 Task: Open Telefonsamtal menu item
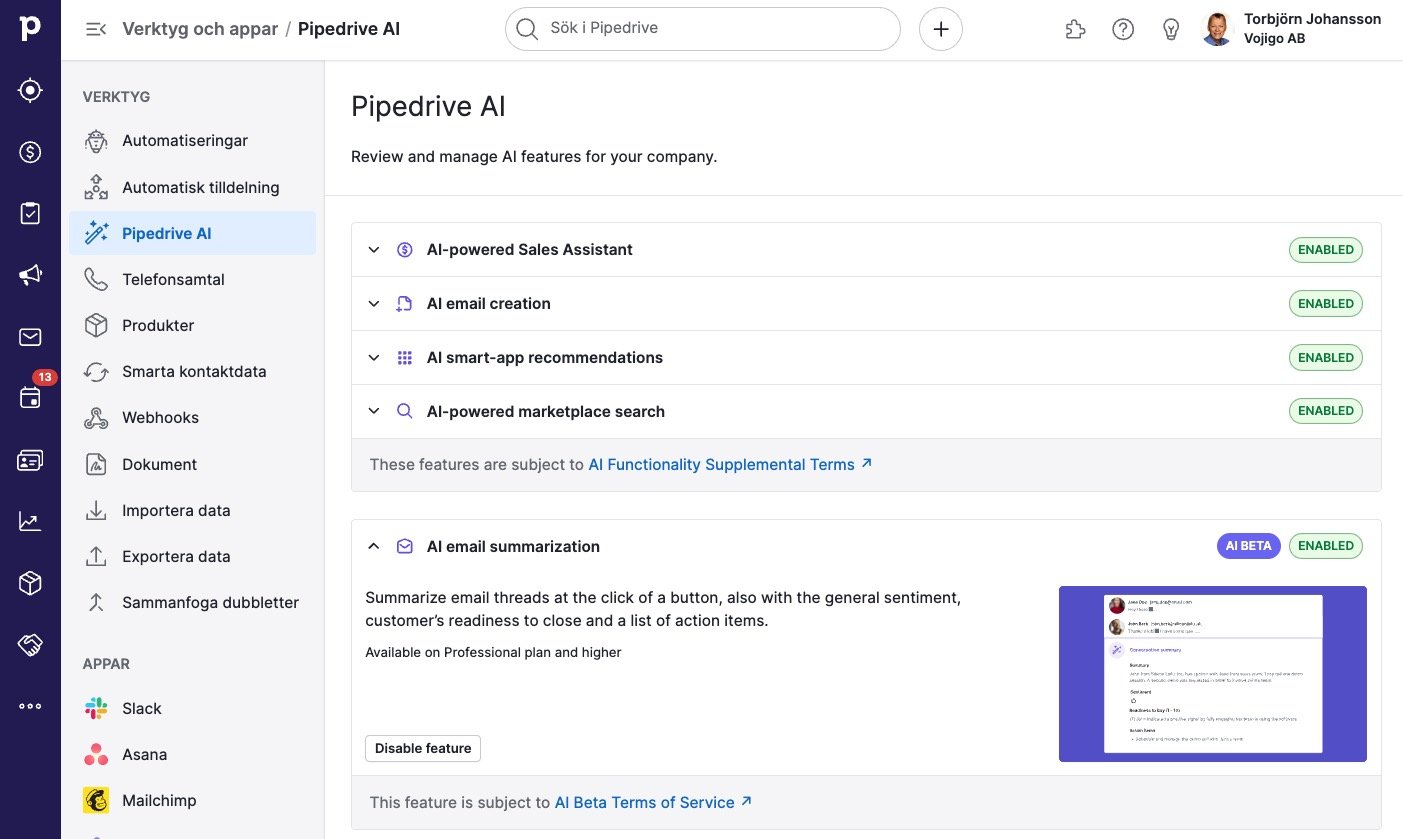pyautogui.click(x=192, y=279)
